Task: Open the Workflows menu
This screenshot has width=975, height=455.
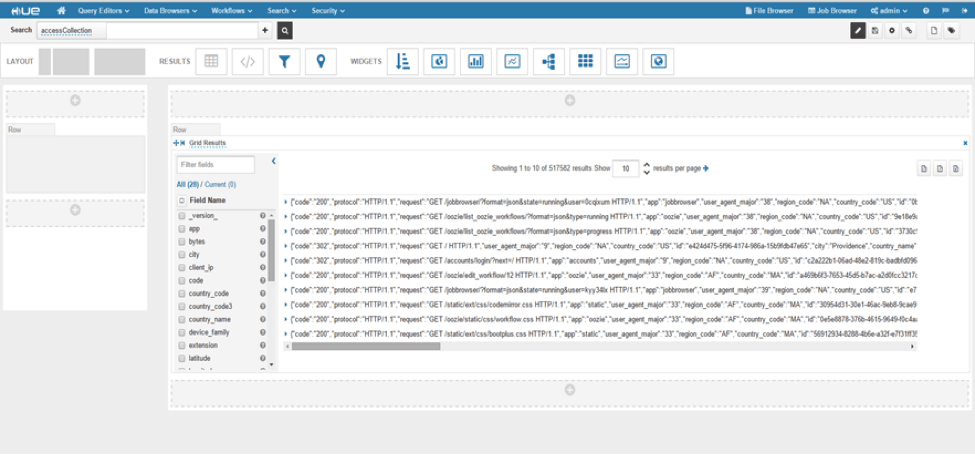Action: point(229,10)
